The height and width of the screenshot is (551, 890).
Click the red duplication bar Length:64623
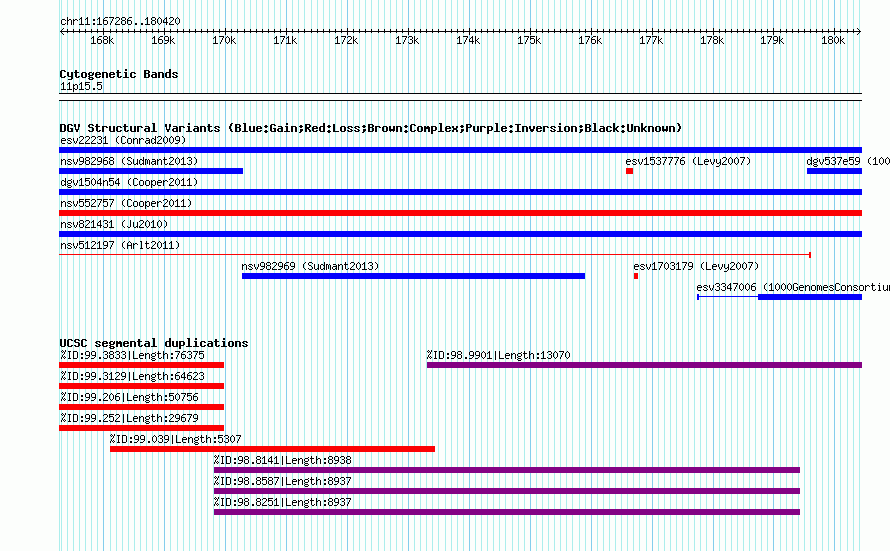141,386
